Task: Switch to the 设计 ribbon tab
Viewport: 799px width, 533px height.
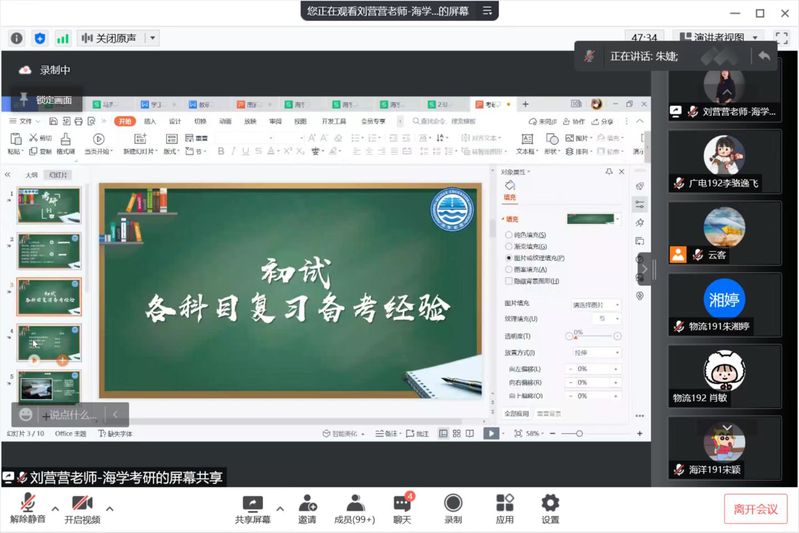Action: tap(175, 121)
